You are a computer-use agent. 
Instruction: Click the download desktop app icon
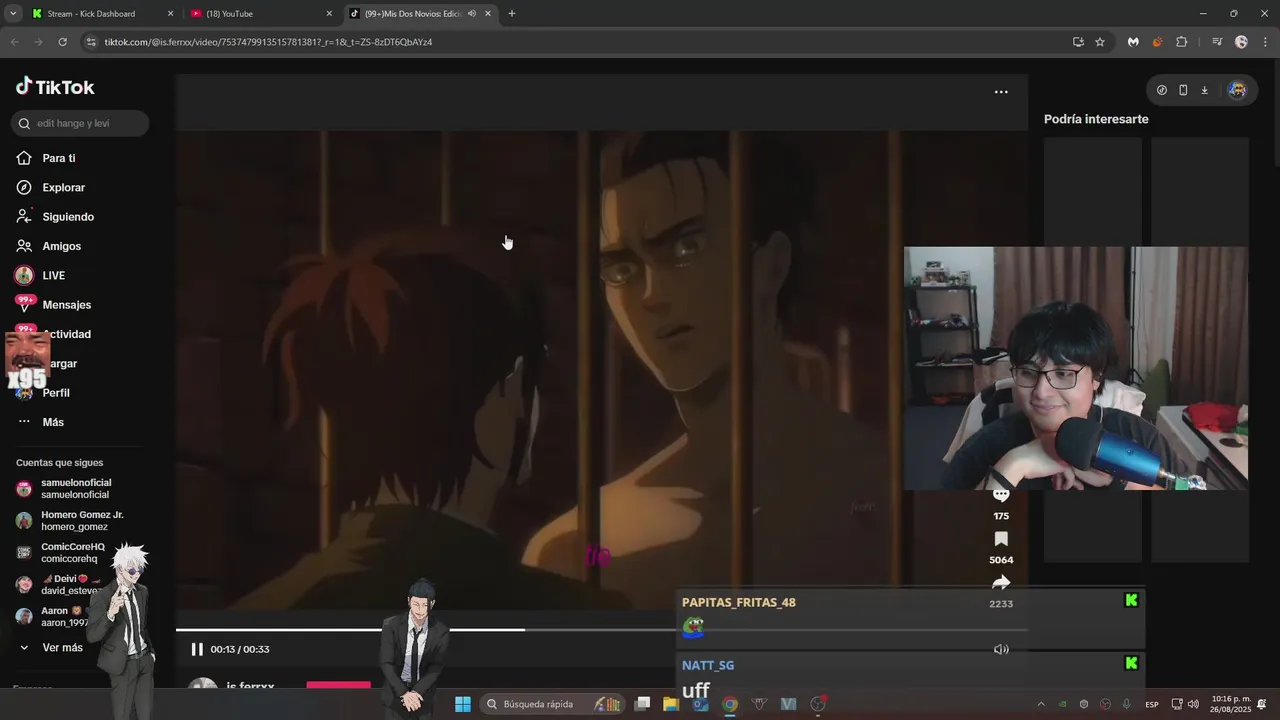1204,90
